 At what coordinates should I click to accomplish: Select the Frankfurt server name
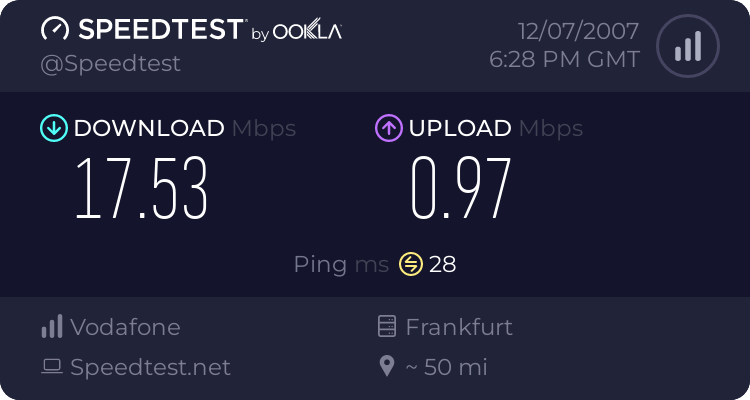pyautogui.click(x=459, y=327)
